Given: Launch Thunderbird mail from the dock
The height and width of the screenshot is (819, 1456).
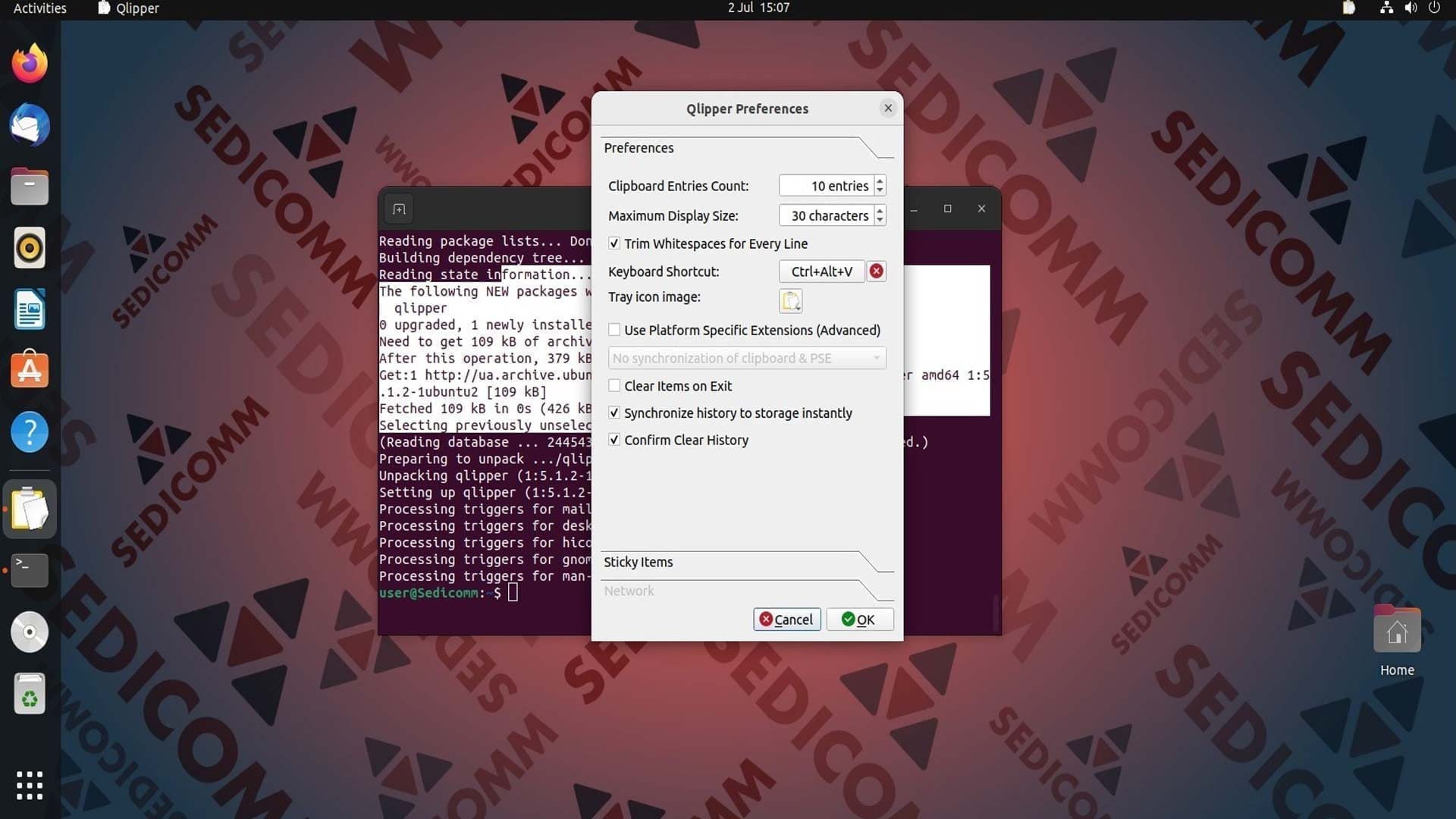Looking at the screenshot, I should (30, 125).
